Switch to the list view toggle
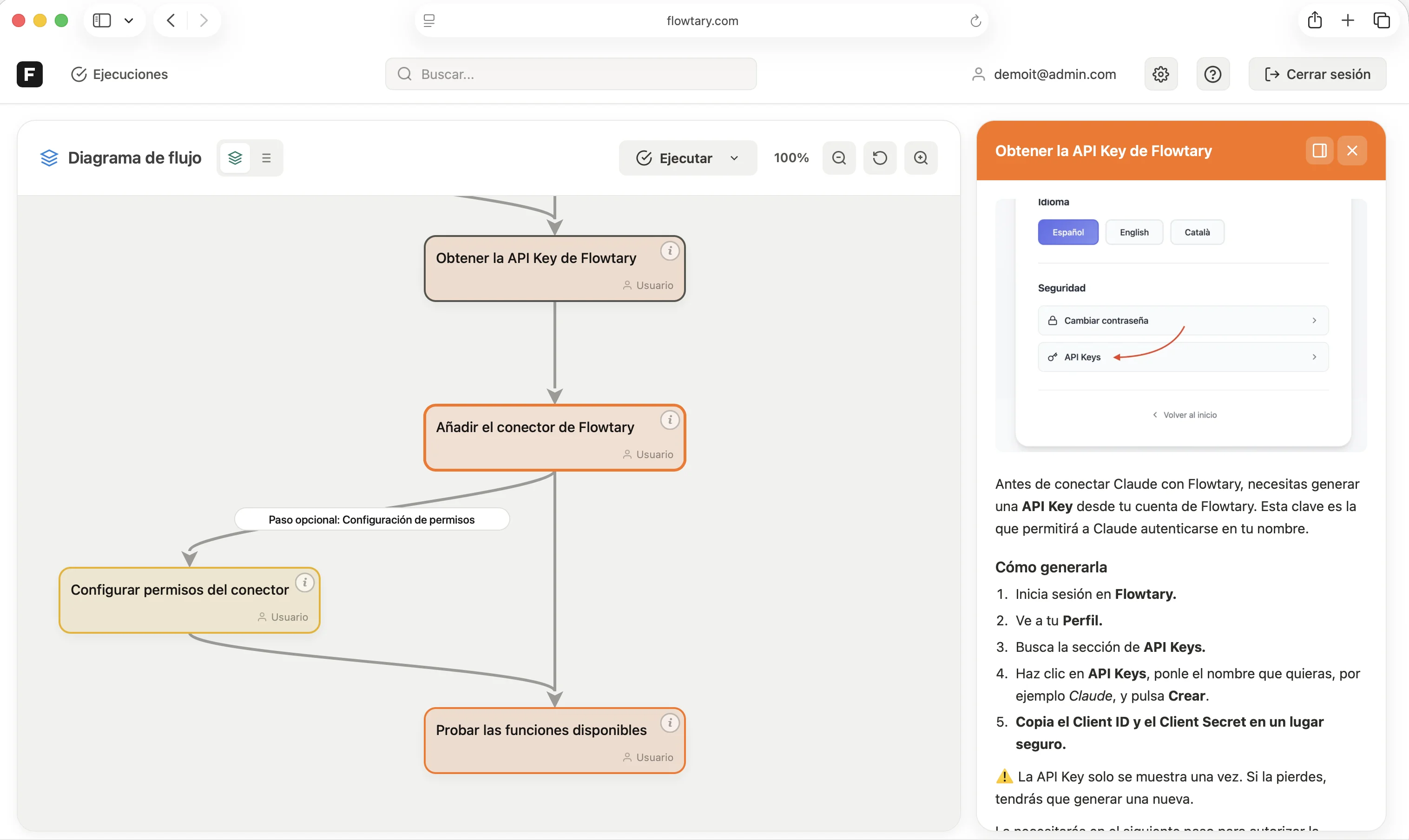Screen dimensions: 1409x840 pos(266,158)
